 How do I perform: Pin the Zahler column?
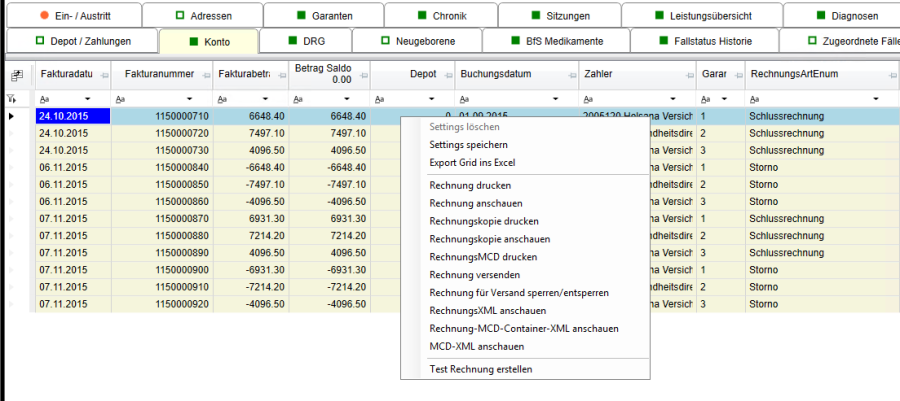[x=688, y=75]
